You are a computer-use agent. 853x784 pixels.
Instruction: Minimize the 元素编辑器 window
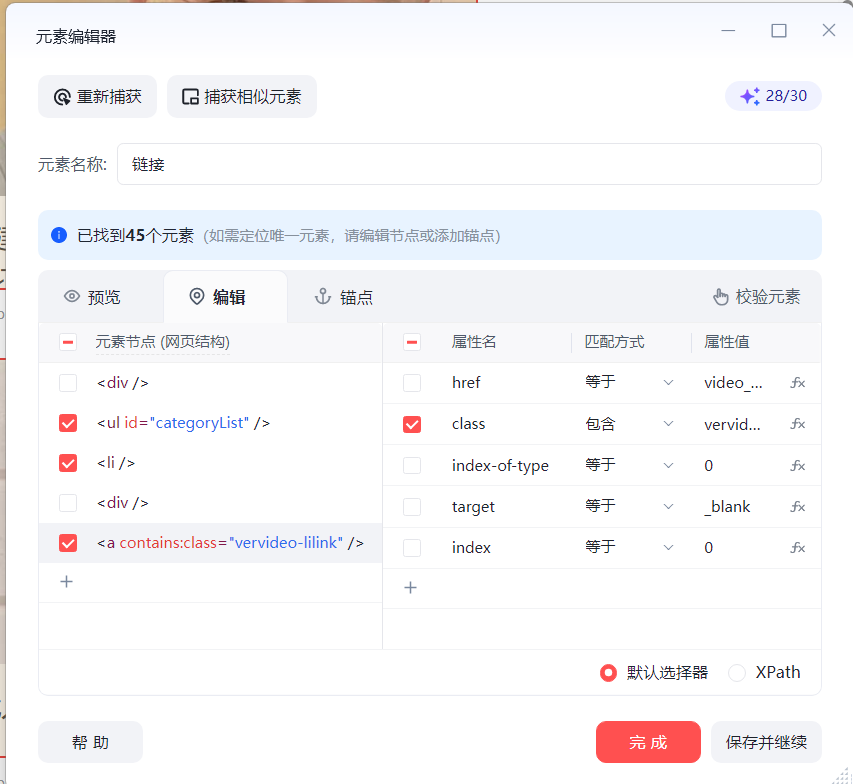[728, 30]
